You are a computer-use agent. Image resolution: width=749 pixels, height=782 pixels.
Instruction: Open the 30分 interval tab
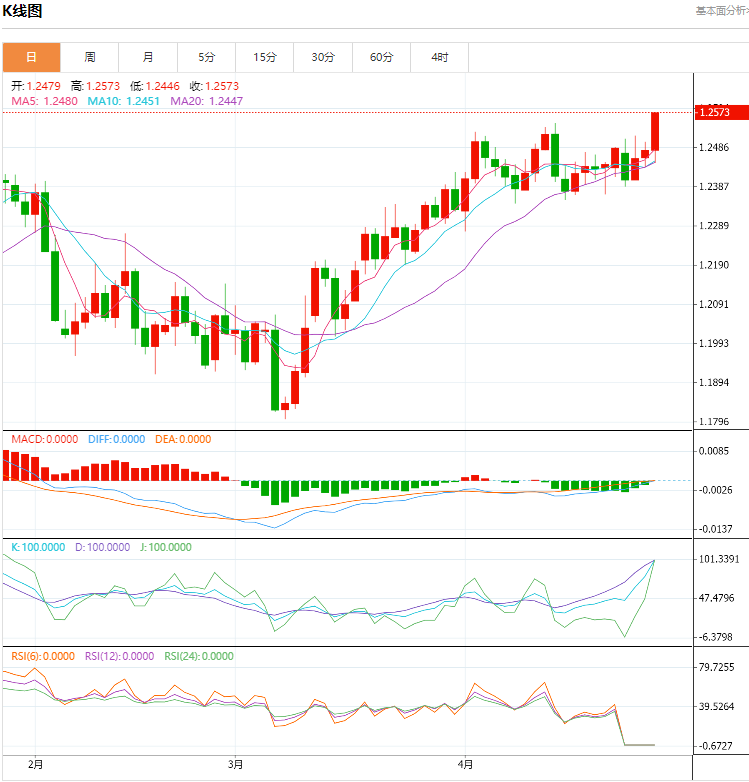[323, 57]
